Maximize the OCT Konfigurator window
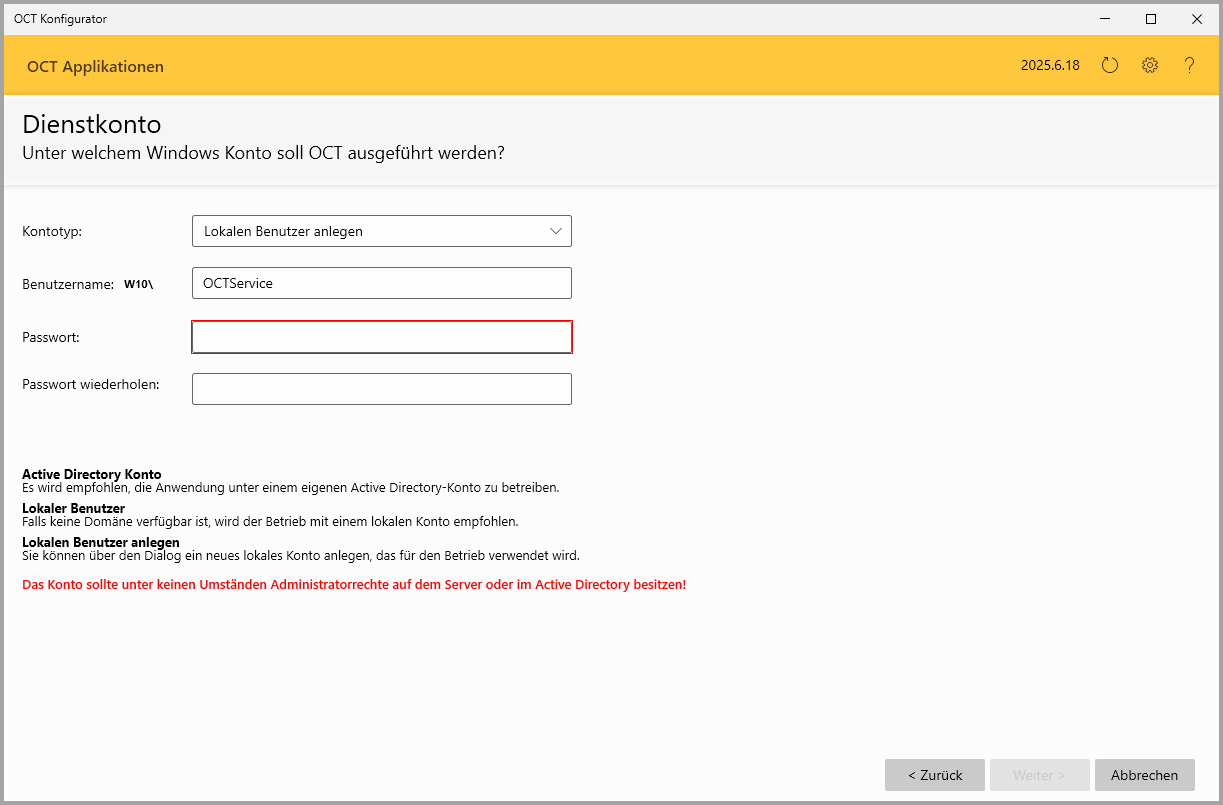 click(x=1151, y=19)
